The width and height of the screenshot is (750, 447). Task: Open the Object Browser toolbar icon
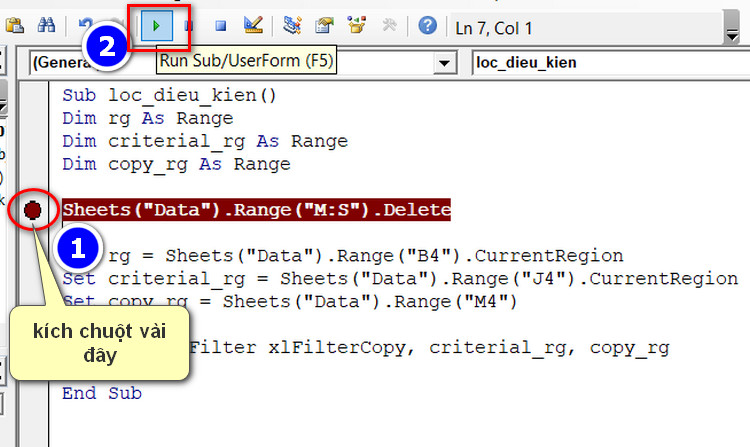357,25
